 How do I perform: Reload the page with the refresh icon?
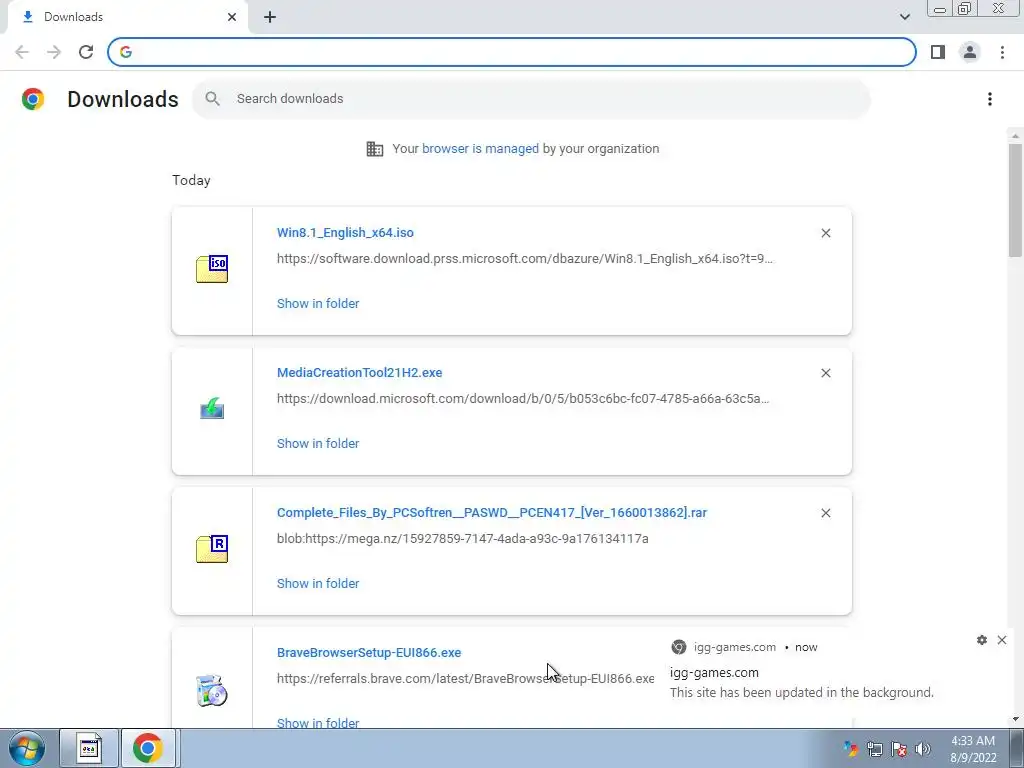[x=86, y=52]
